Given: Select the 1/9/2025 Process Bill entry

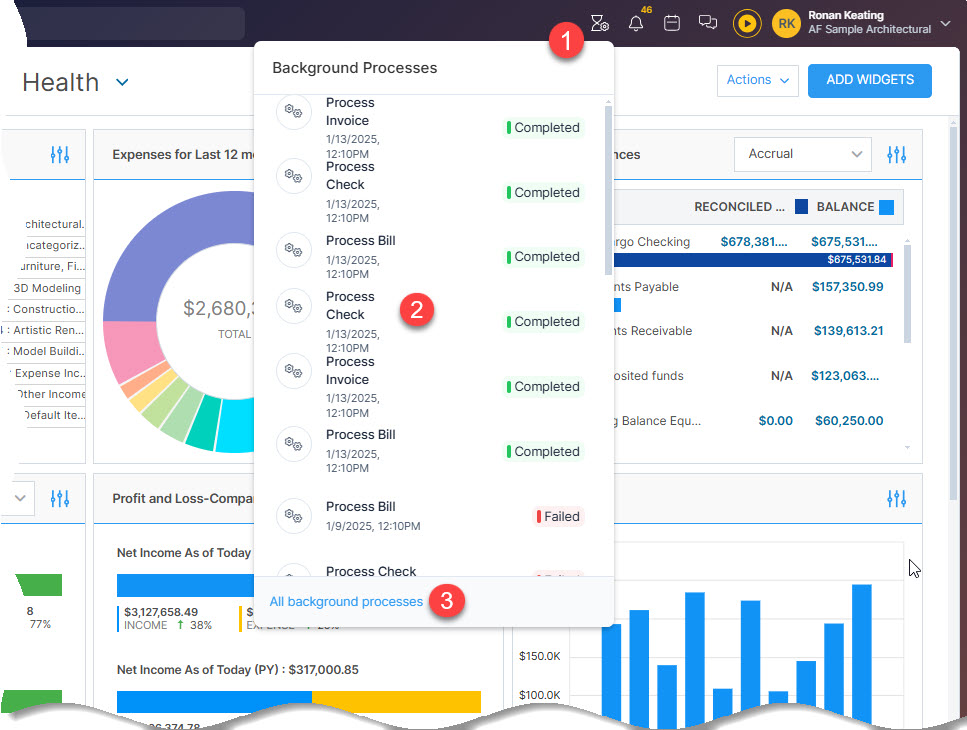Looking at the screenshot, I should click(x=430, y=516).
